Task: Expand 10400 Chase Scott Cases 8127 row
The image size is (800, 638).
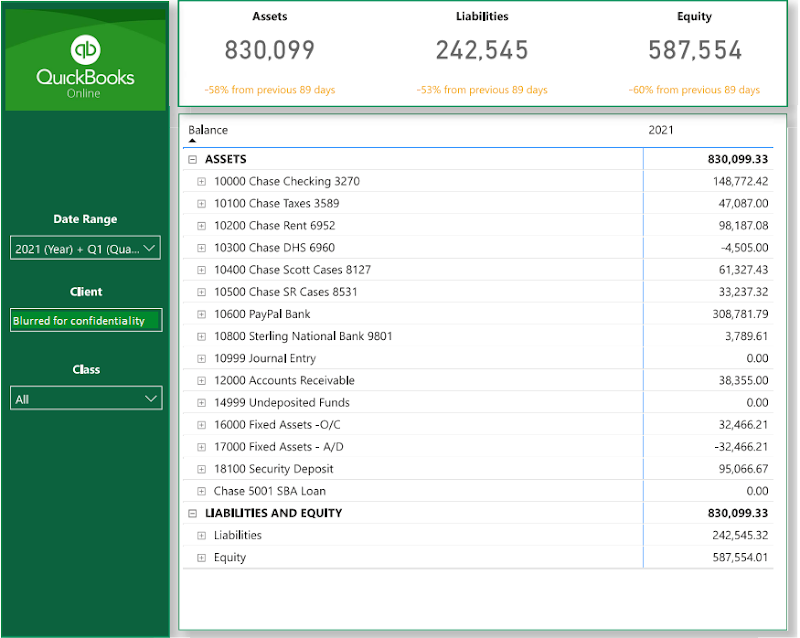Action: (202, 270)
